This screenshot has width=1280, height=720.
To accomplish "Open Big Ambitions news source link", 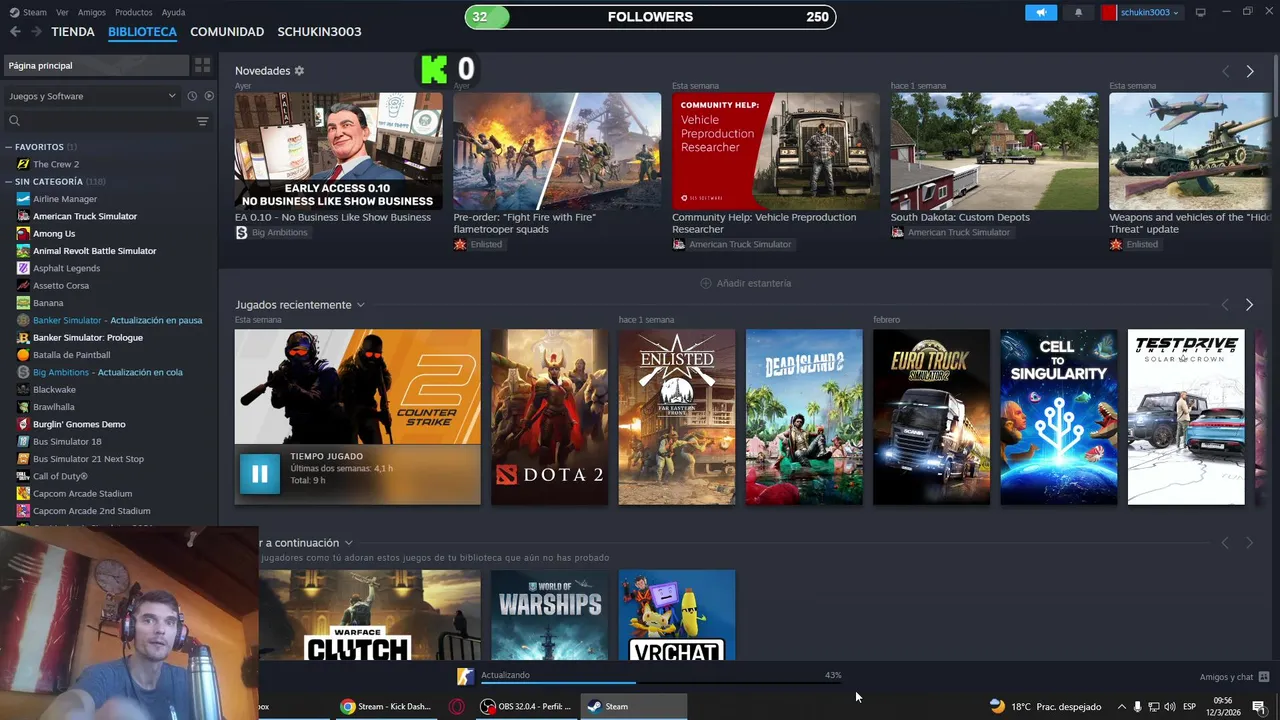I will click(x=272, y=232).
